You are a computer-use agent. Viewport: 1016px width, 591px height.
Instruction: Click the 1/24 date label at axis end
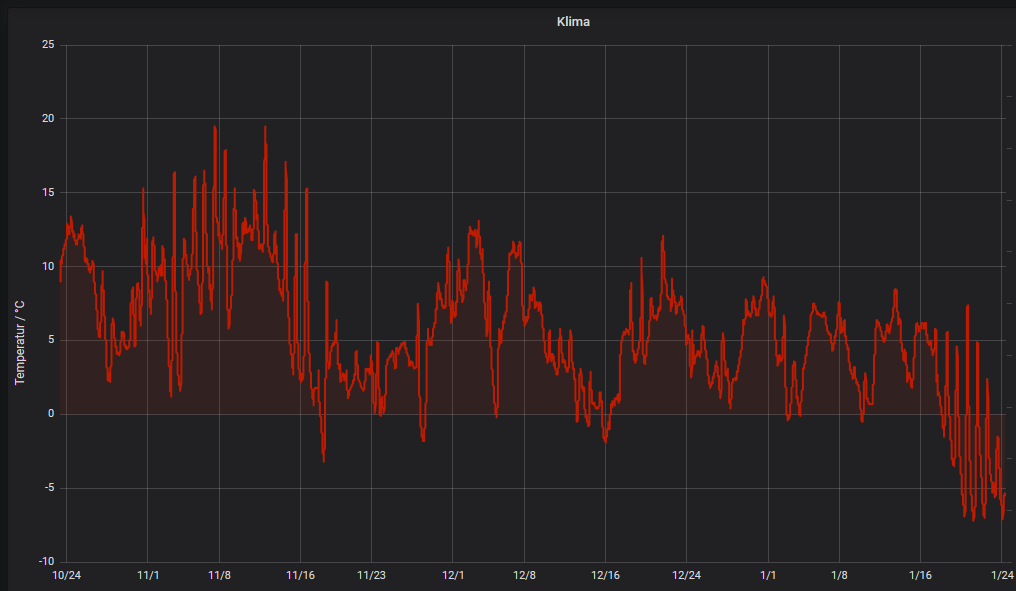coord(1001,575)
